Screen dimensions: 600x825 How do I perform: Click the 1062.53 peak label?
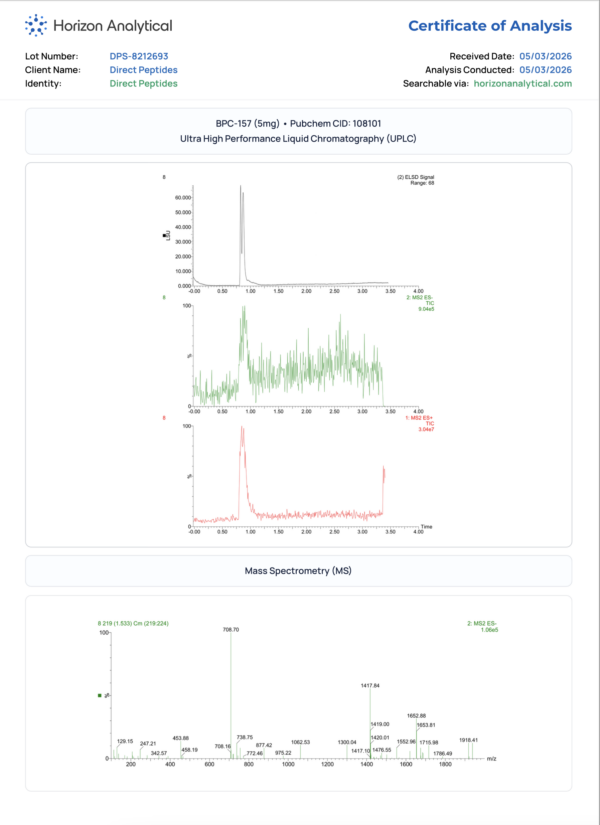(x=301, y=742)
